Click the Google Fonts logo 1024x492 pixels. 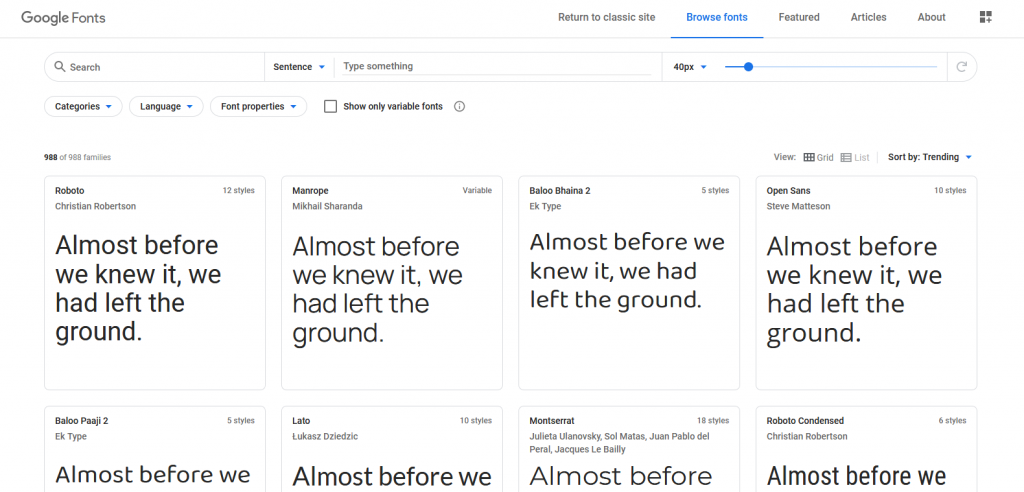click(63, 18)
